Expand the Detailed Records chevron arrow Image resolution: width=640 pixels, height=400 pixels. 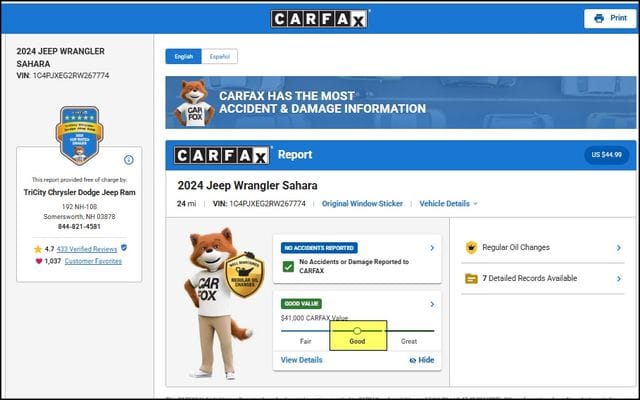click(x=619, y=279)
